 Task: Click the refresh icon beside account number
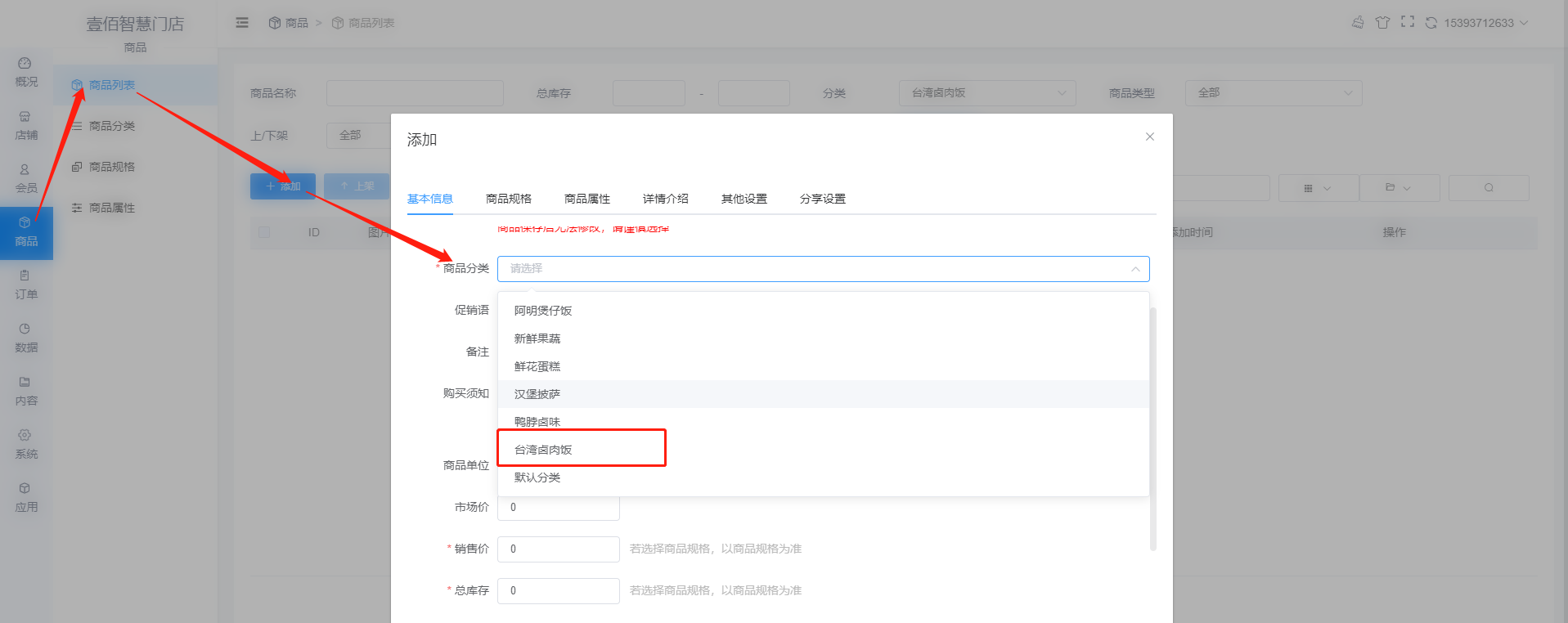click(1431, 23)
